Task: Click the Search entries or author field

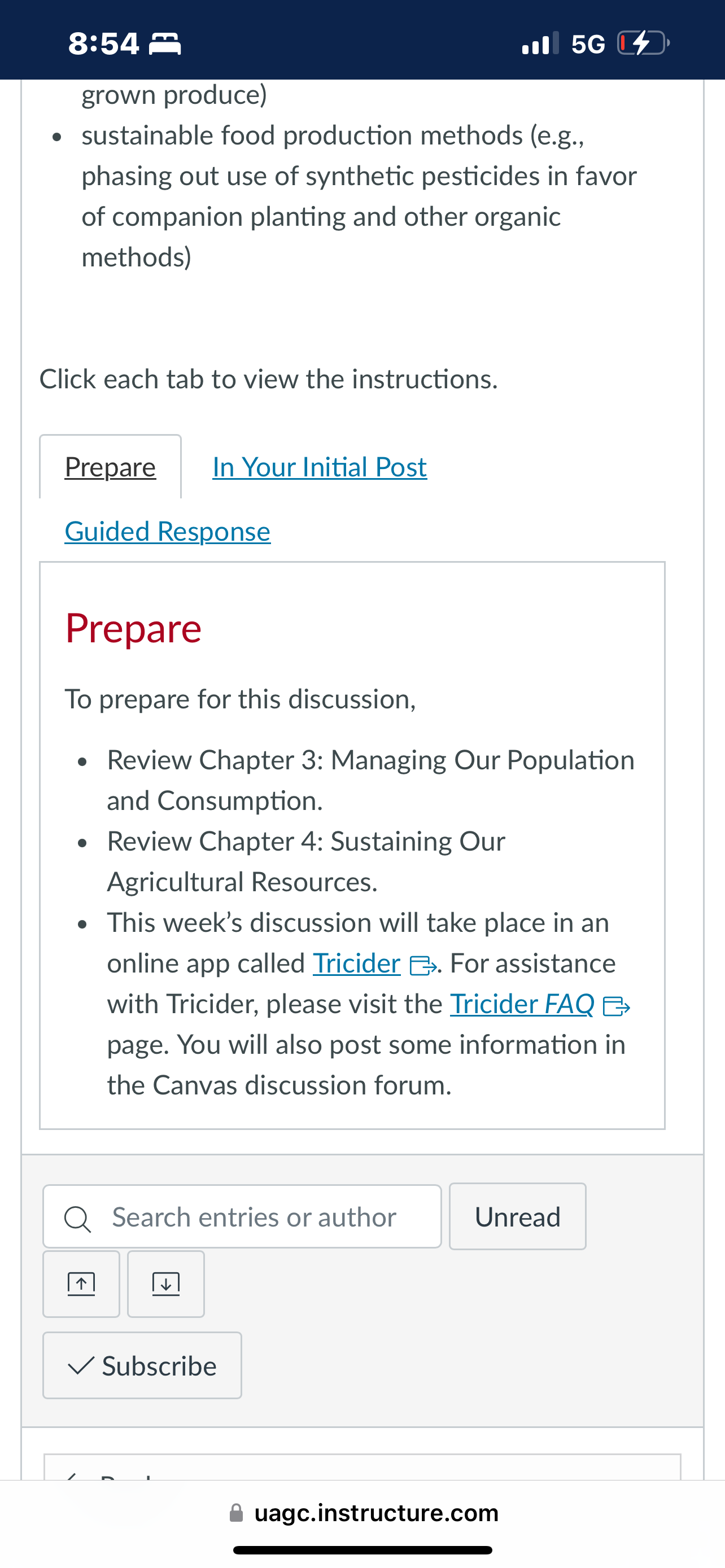Action: (242, 1216)
